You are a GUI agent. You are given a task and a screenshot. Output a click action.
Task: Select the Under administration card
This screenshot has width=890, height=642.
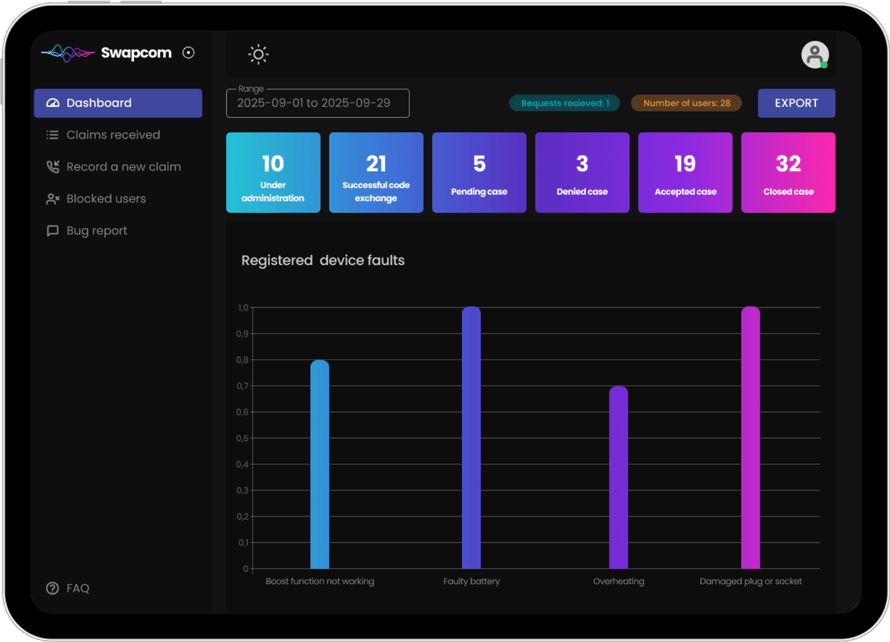tap(273, 173)
